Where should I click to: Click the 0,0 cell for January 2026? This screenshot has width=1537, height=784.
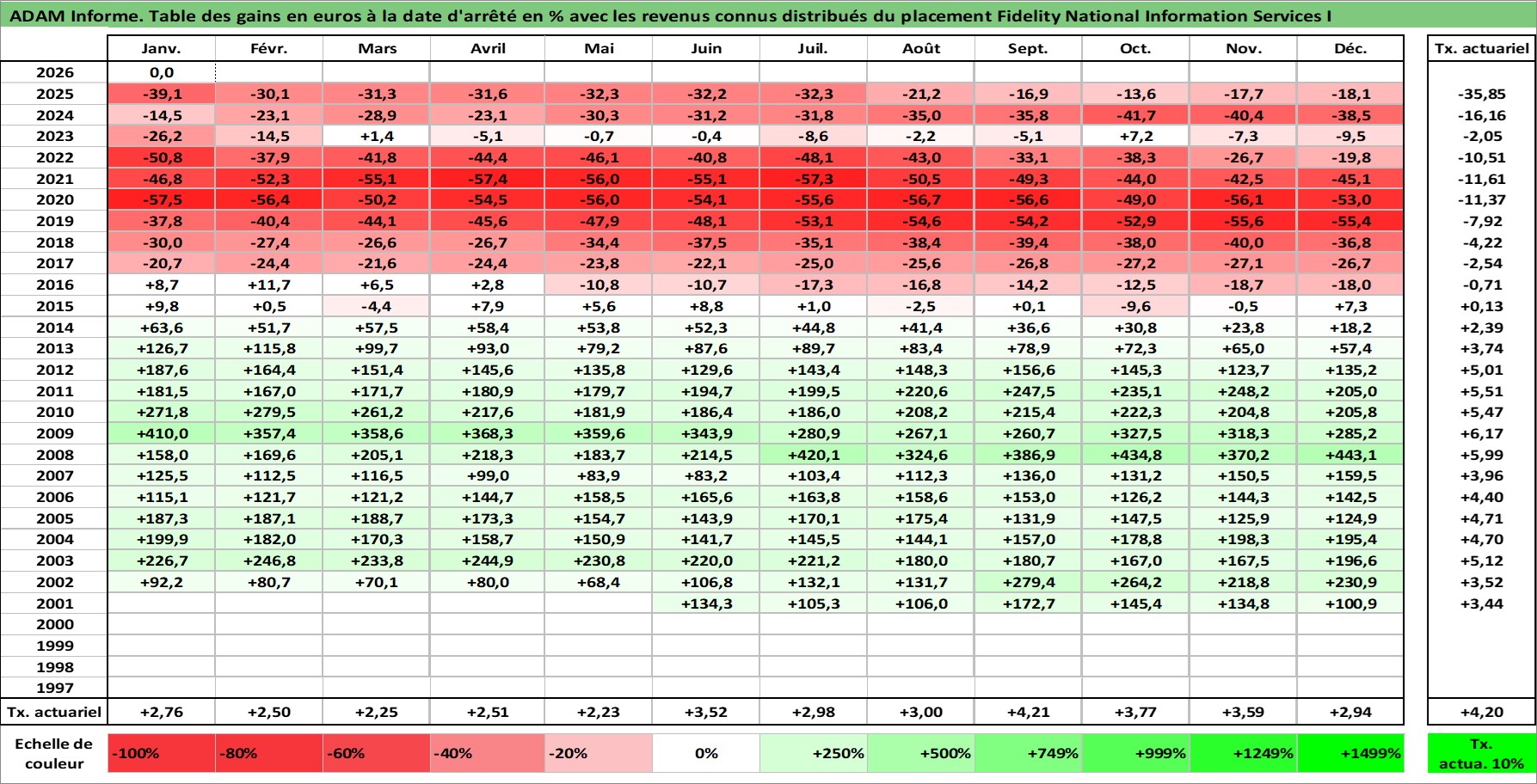pyautogui.click(x=161, y=72)
